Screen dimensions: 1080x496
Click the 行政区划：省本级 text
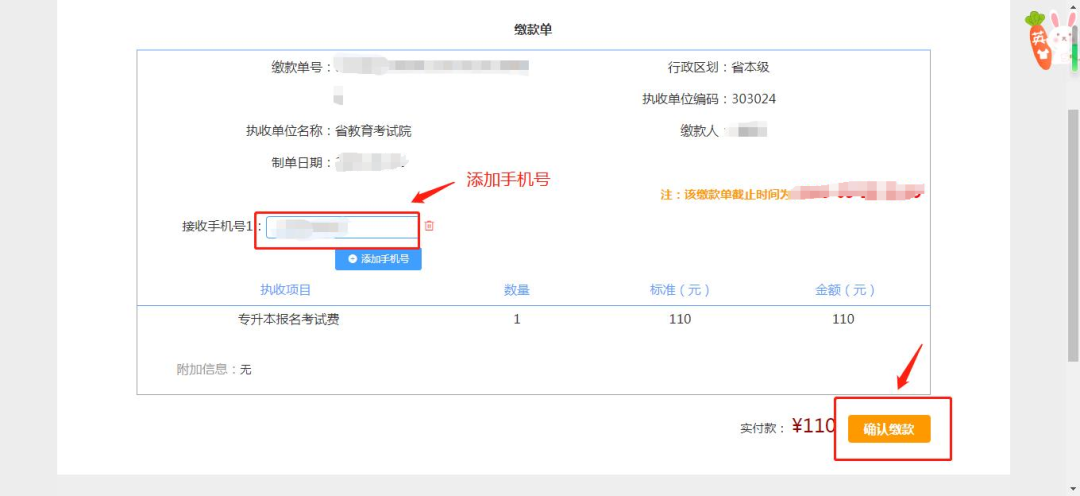click(718, 68)
